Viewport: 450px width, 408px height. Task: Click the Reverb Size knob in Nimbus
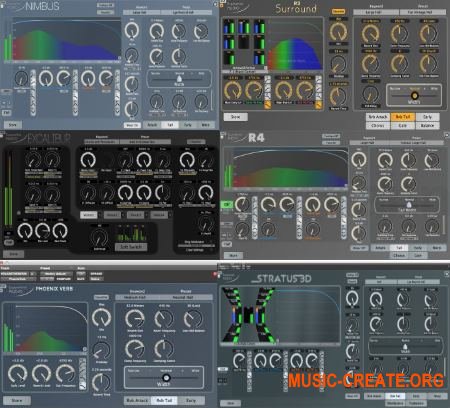156,32
